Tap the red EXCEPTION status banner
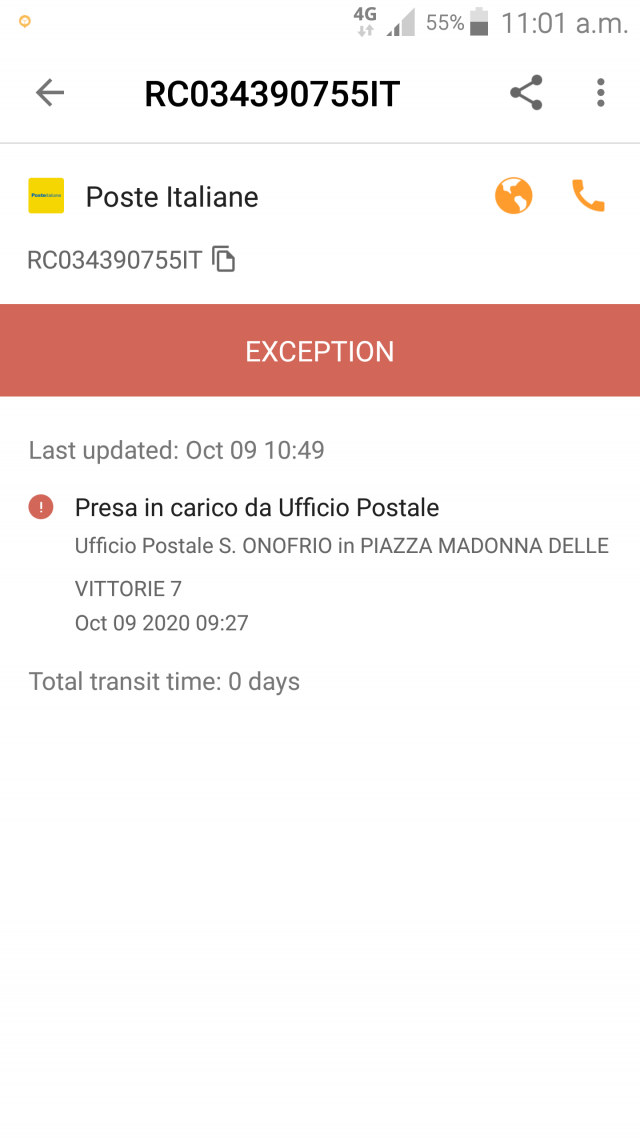The image size is (640, 1138). 320,351
